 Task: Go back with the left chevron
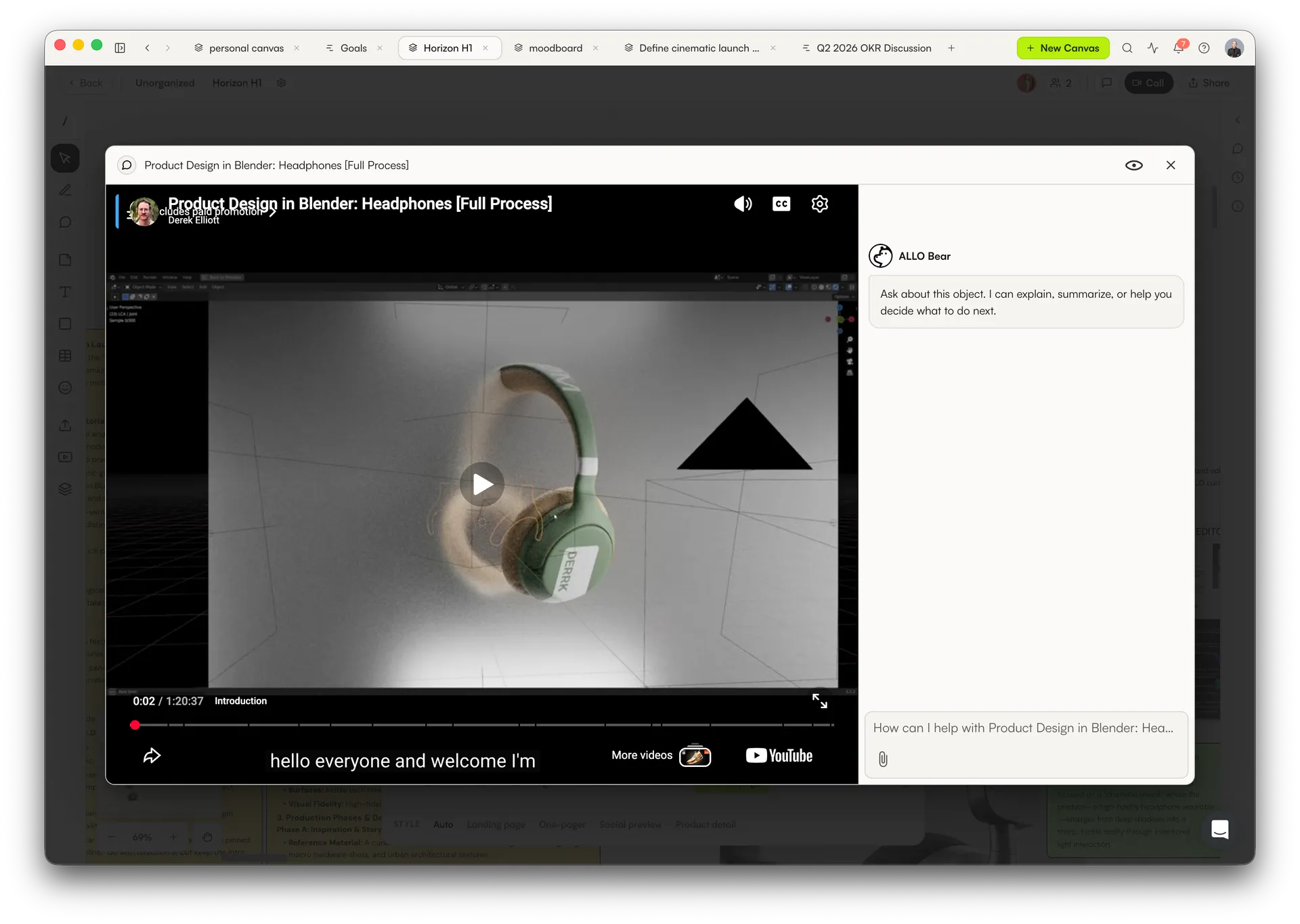(147, 48)
